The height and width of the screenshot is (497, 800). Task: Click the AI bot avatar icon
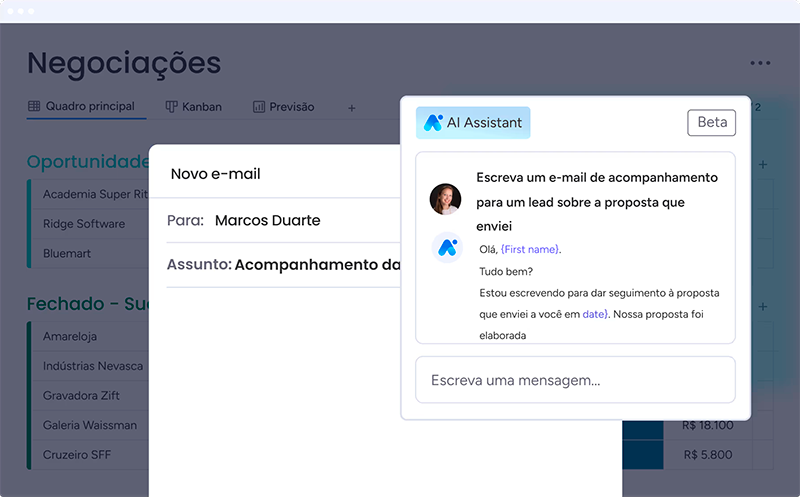[x=446, y=247]
